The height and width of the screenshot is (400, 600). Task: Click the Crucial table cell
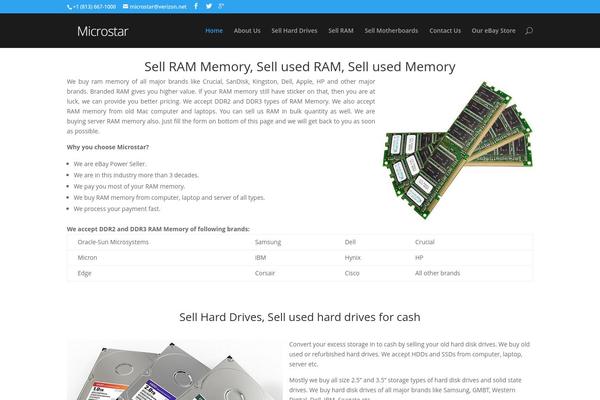(425, 242)
